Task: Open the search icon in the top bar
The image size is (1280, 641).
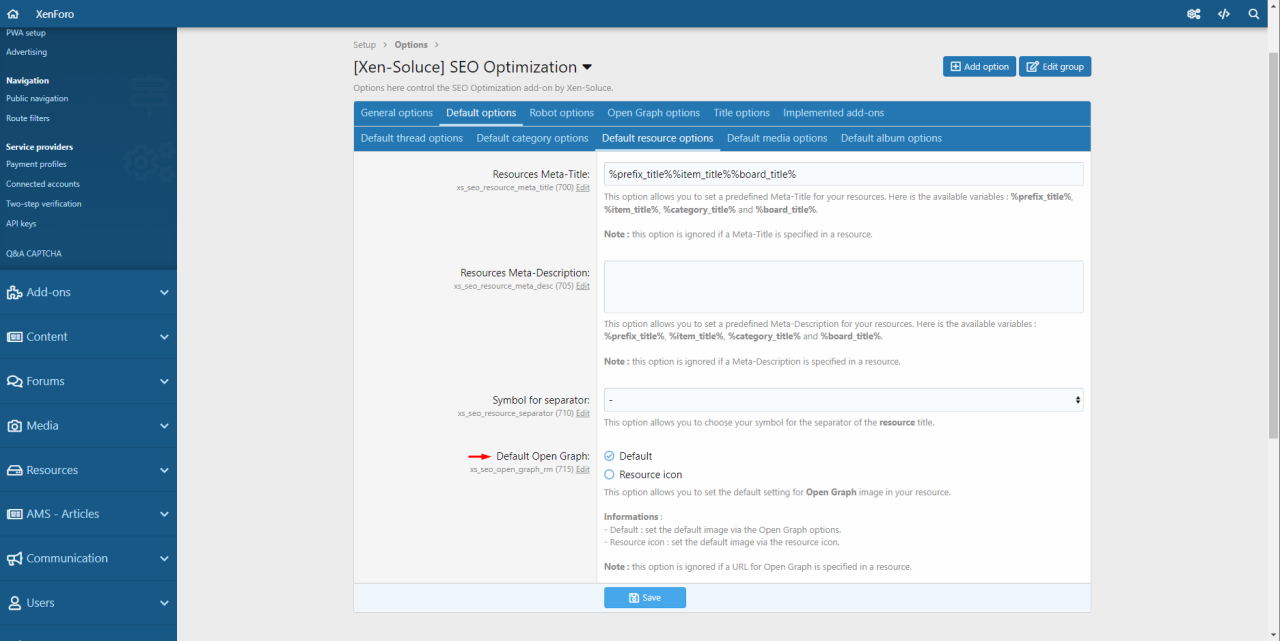Action: tap(1253, 13)
